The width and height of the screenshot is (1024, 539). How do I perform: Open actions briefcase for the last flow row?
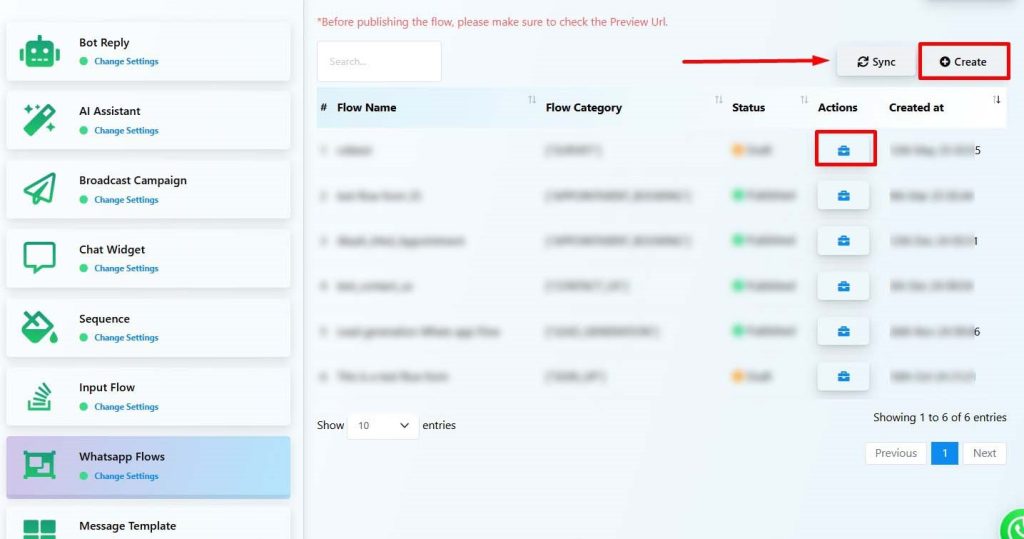coord(843,376)
